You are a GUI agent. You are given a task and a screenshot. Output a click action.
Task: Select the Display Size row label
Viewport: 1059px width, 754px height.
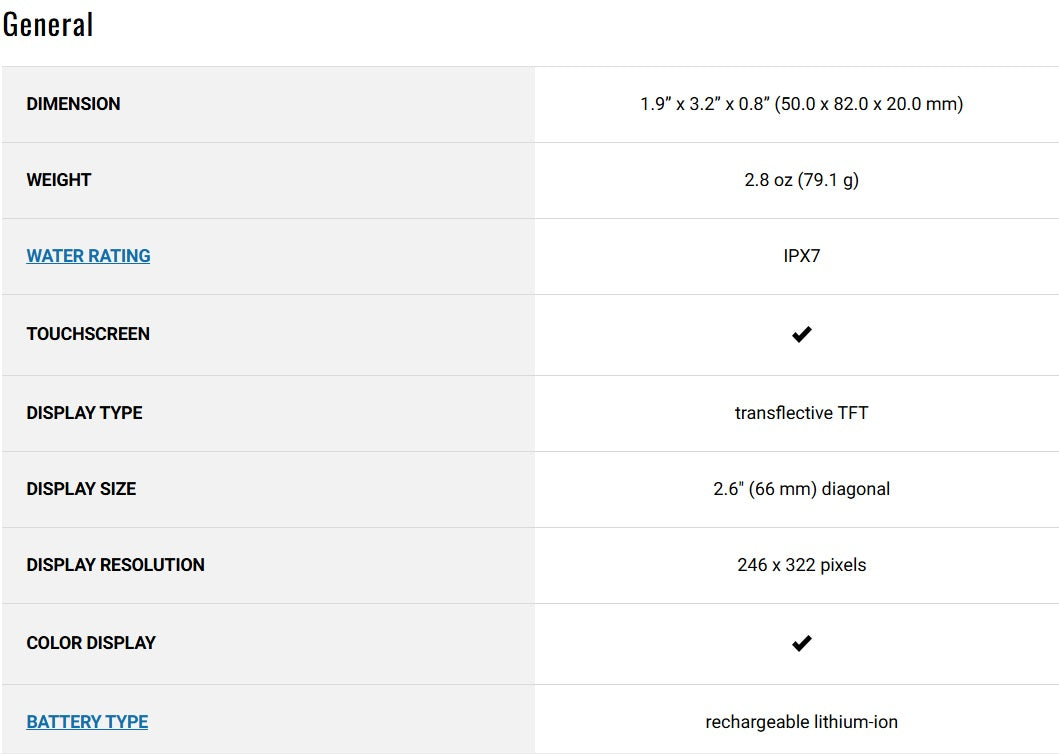coord(81,489)
